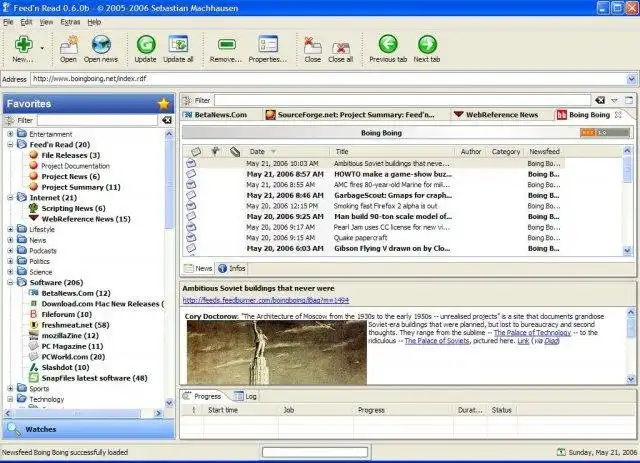Sort by the attachment paperclip column icon
This screenshot has width=640, height=463.
235,151
